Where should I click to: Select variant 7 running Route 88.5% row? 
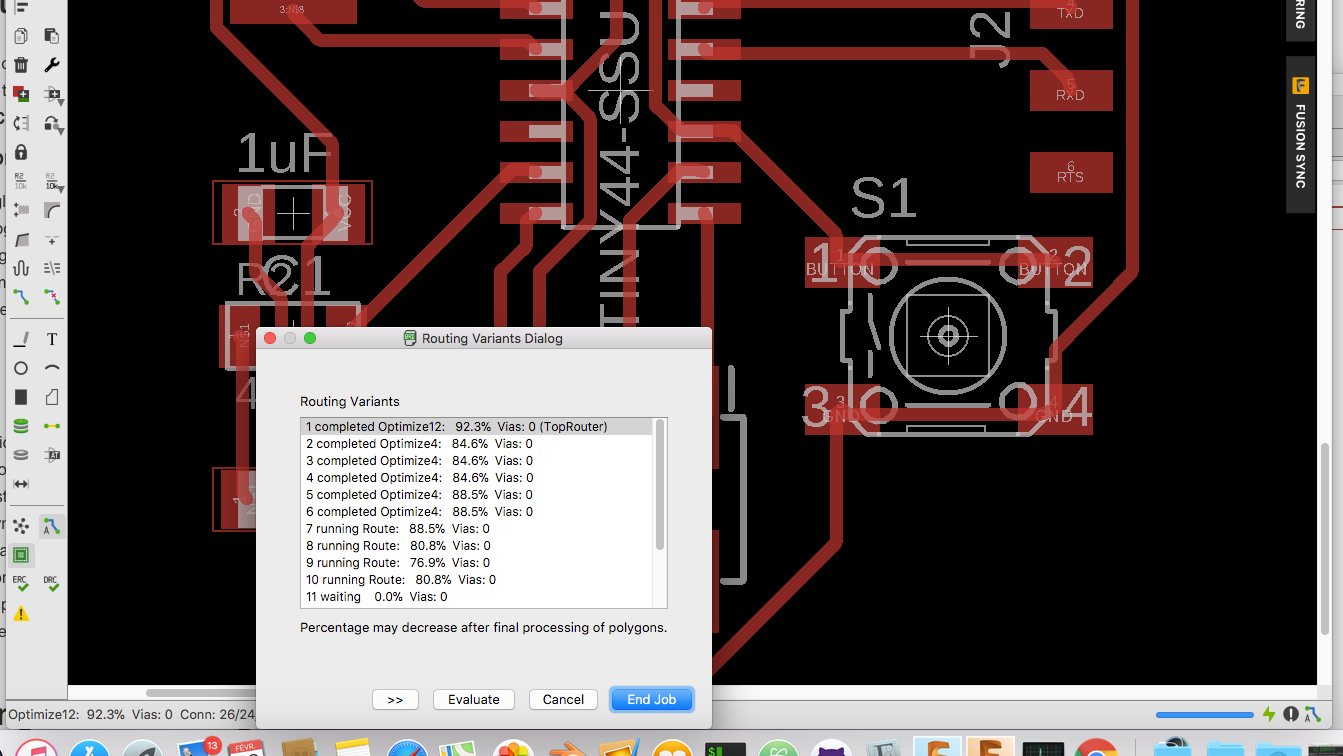point(477,529)
